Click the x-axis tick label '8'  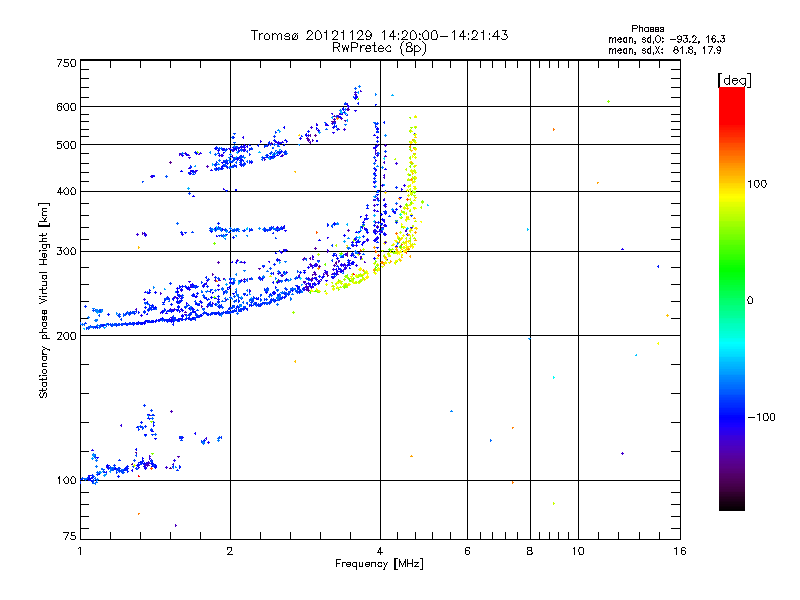530,551
